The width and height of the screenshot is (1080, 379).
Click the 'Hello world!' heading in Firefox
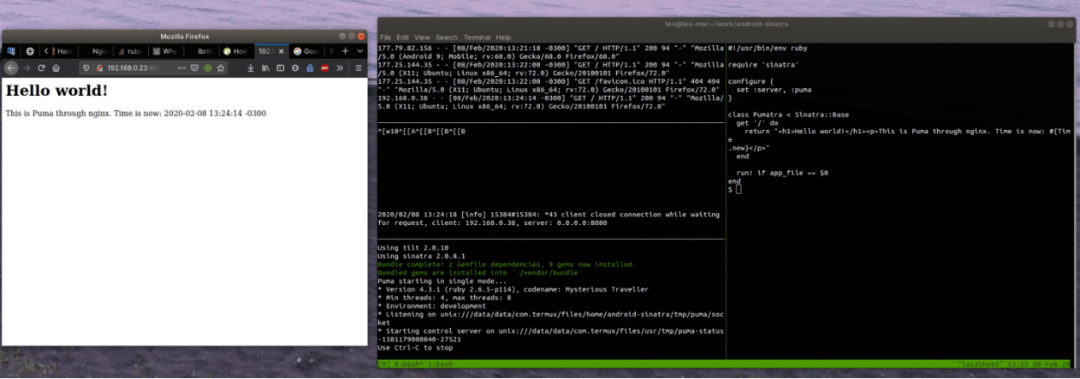(x=56, y=90)
